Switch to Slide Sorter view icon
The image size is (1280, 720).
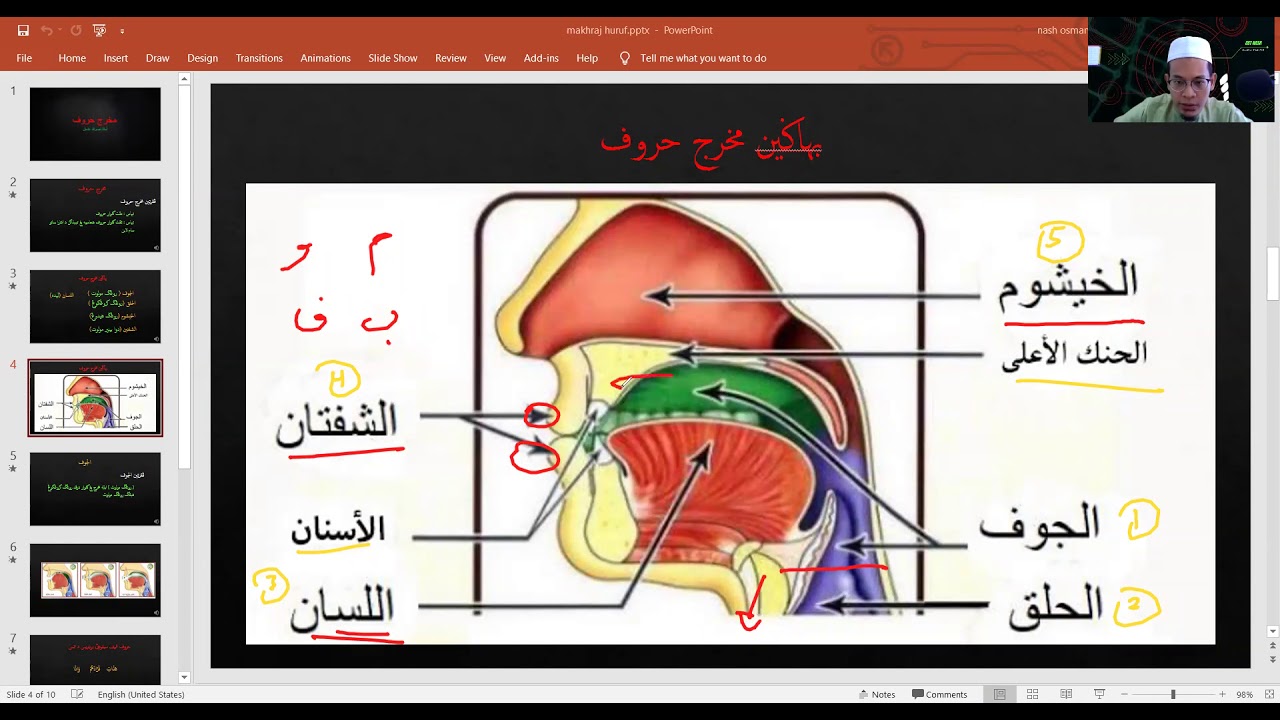[1032, 694]
